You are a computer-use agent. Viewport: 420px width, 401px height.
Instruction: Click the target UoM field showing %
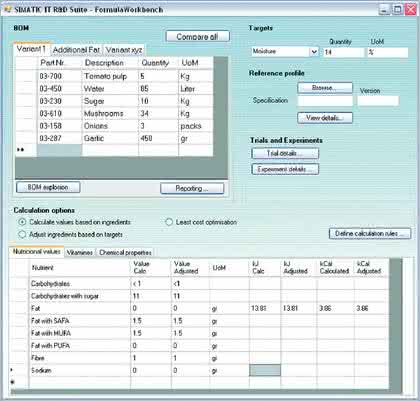[x=388, y=52]
